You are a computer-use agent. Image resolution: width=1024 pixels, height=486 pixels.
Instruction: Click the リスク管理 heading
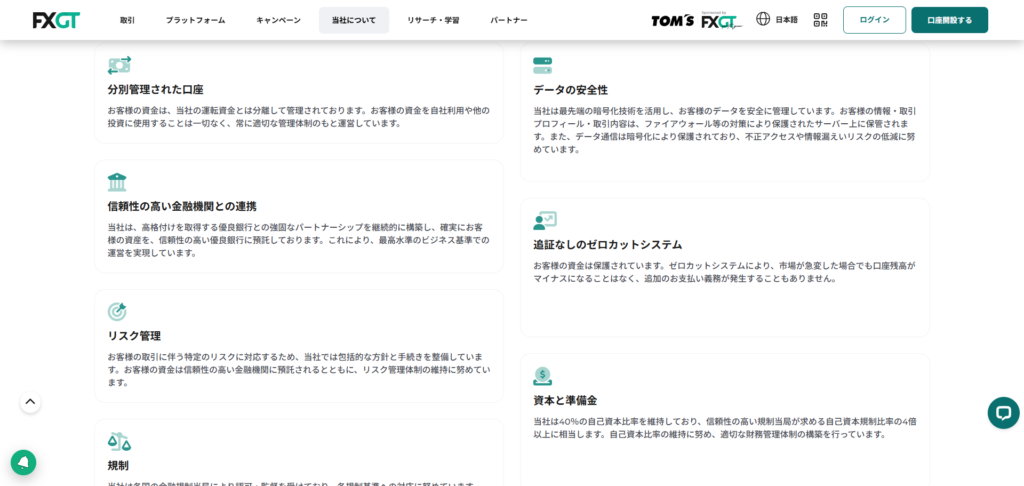[134, 336]
